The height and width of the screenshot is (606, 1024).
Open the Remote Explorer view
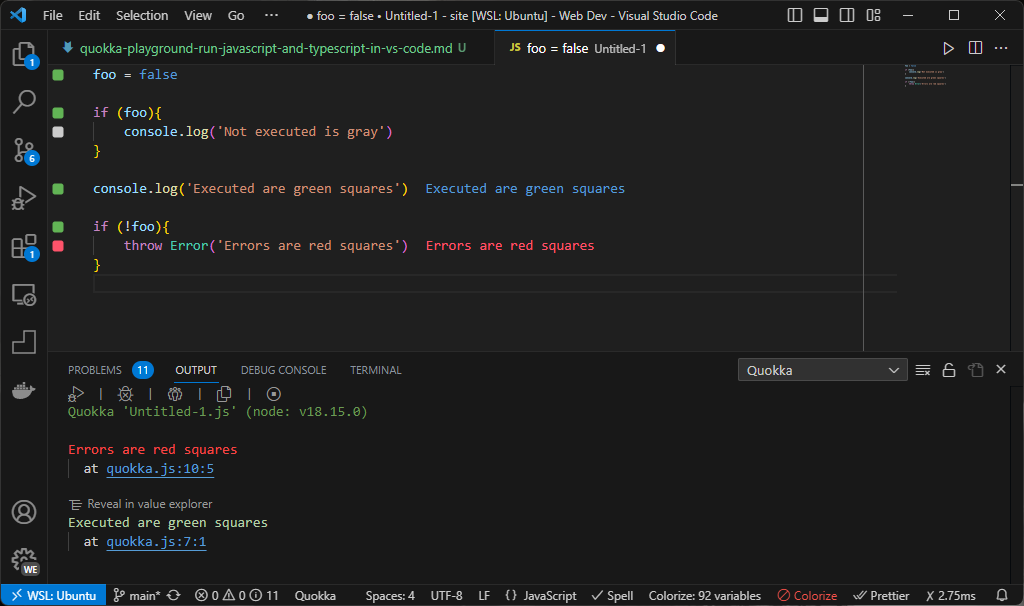[24, 295]
